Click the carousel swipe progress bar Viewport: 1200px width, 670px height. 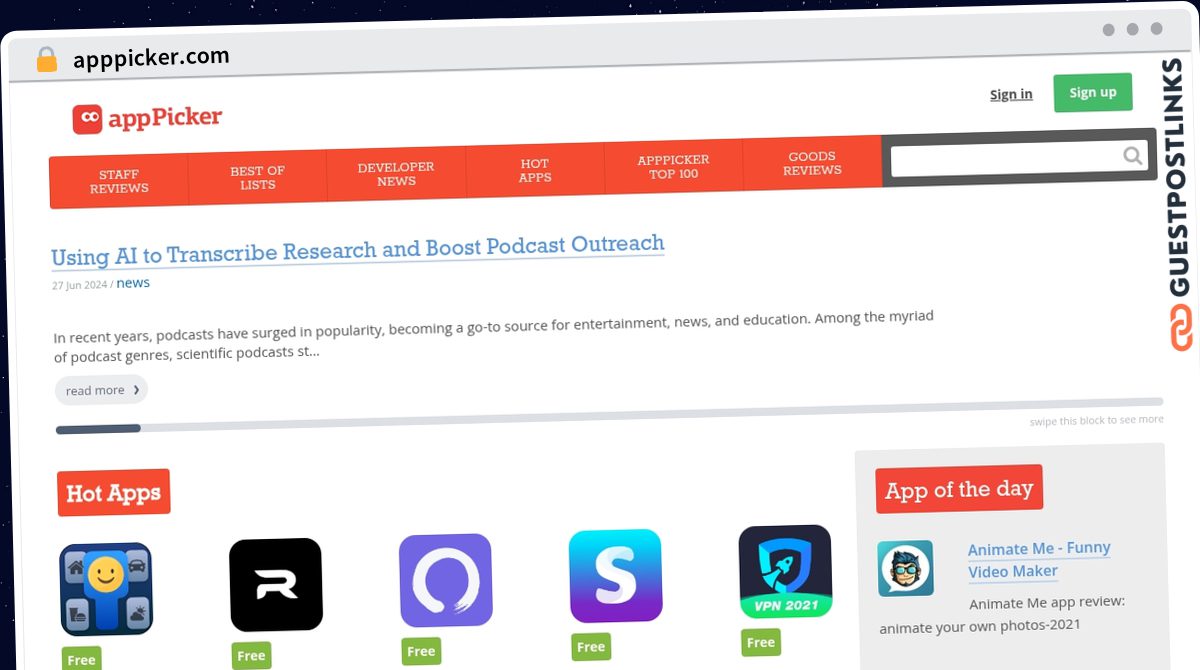coord(609,416)
